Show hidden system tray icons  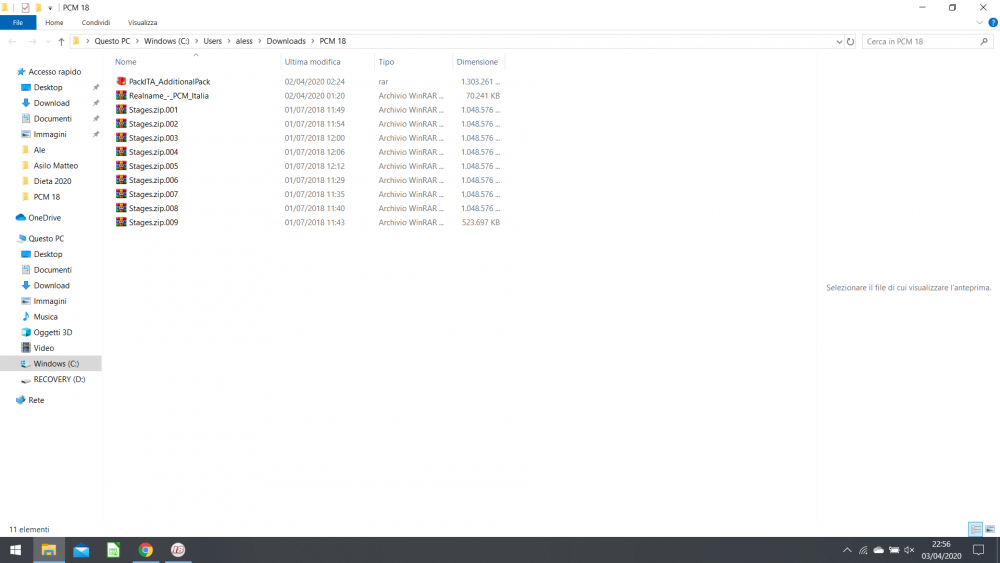(847, 550)
